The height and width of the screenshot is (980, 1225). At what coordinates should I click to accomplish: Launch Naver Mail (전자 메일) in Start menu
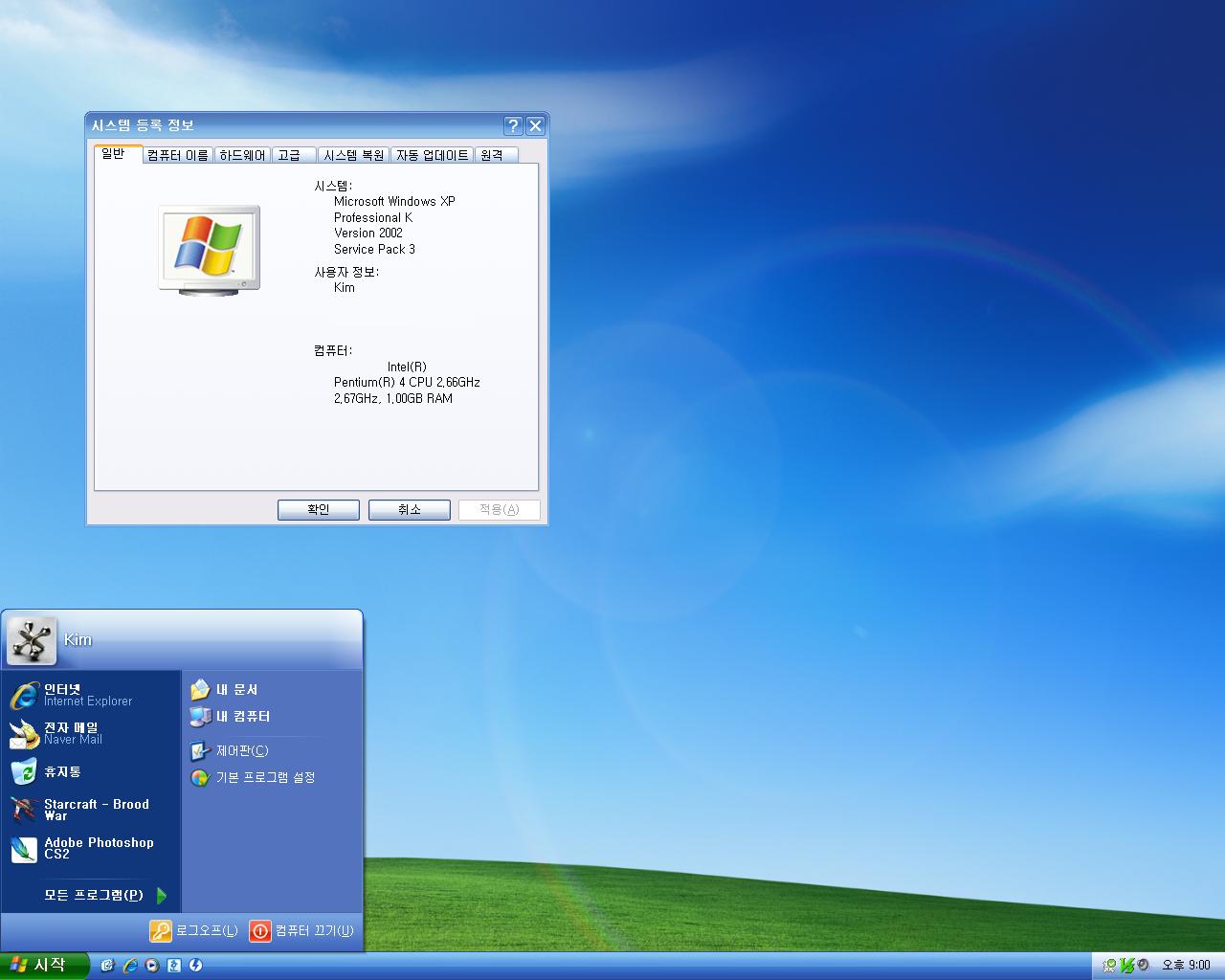pos(91,733)
